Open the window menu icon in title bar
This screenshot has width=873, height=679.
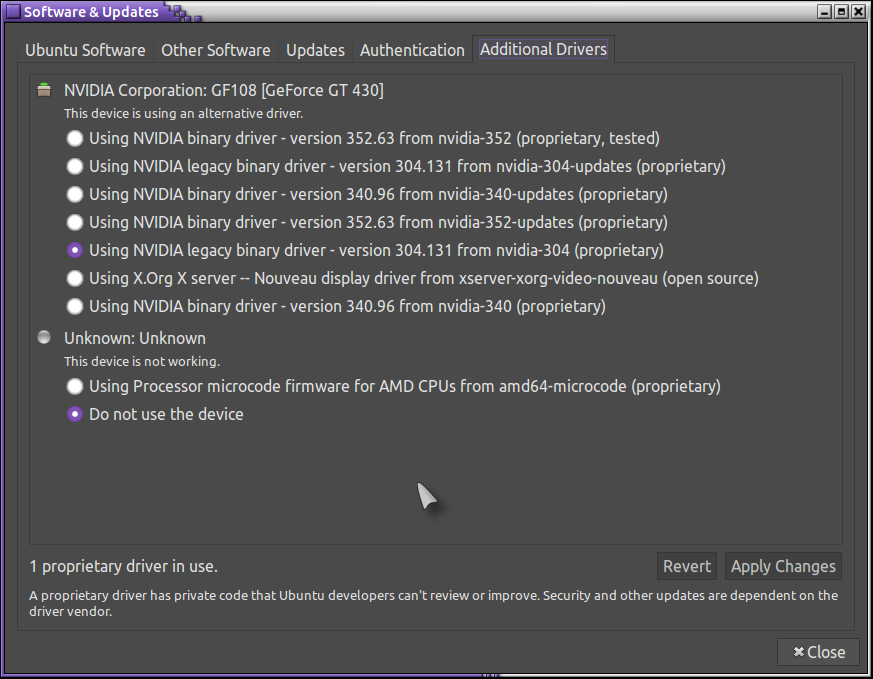[13, 11]
